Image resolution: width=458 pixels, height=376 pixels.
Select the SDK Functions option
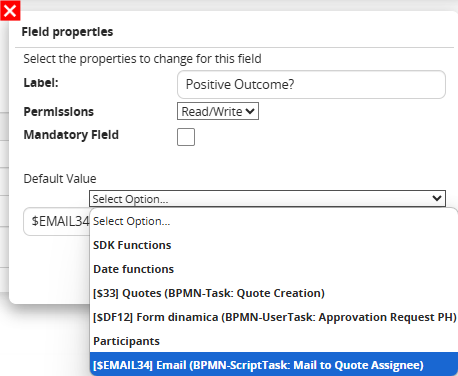click(274, 245)
